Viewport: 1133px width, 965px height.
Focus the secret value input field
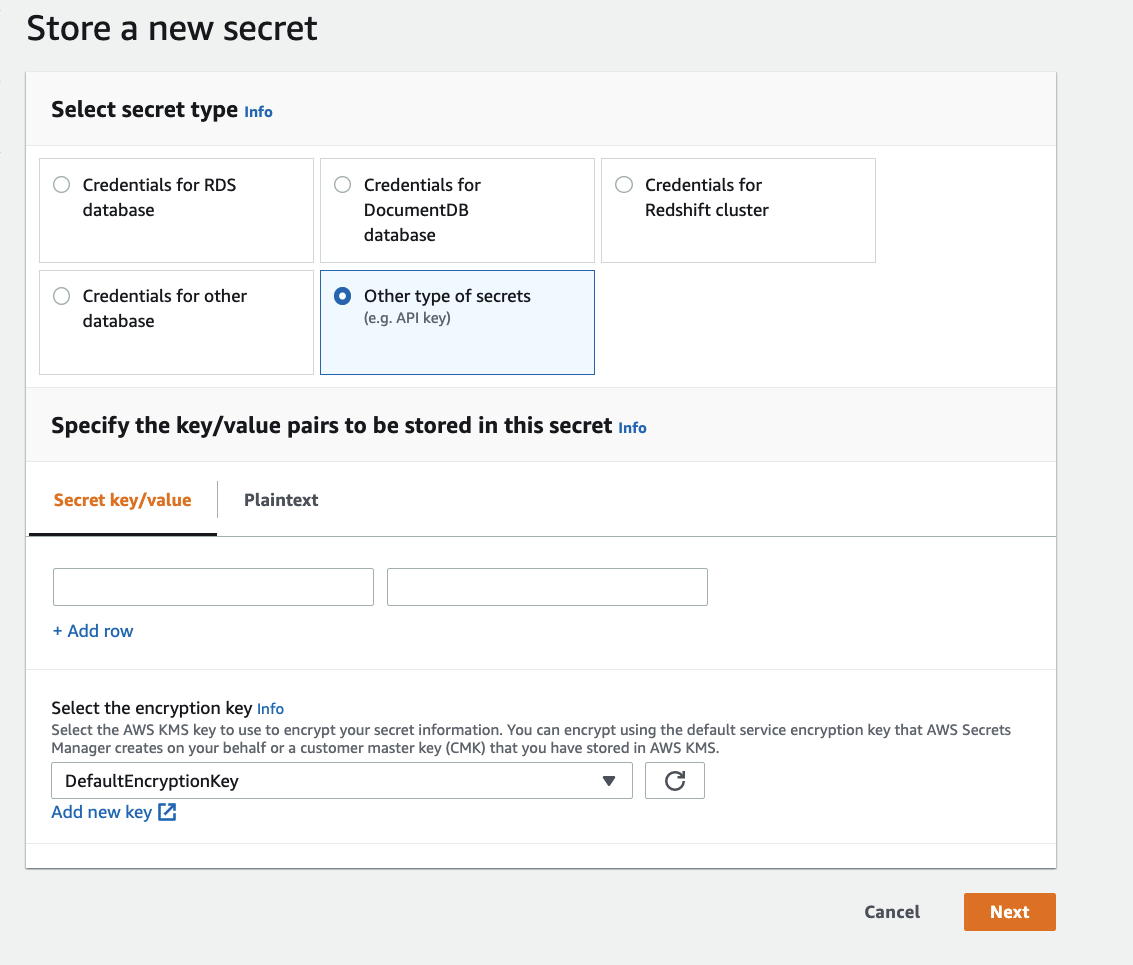coord(547,587)
